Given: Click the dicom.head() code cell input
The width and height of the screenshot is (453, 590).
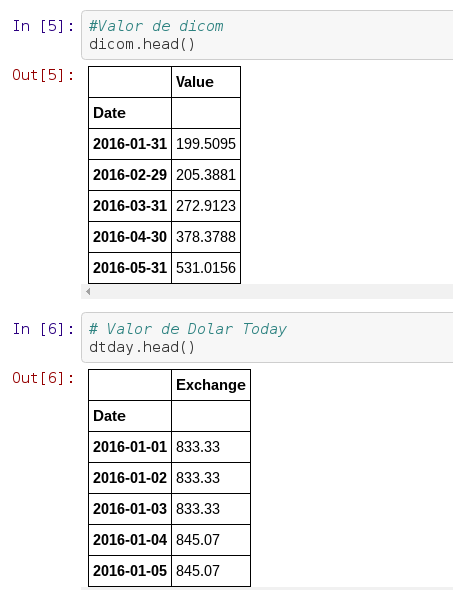Looking at the screenshot, I should coord(267,35).
